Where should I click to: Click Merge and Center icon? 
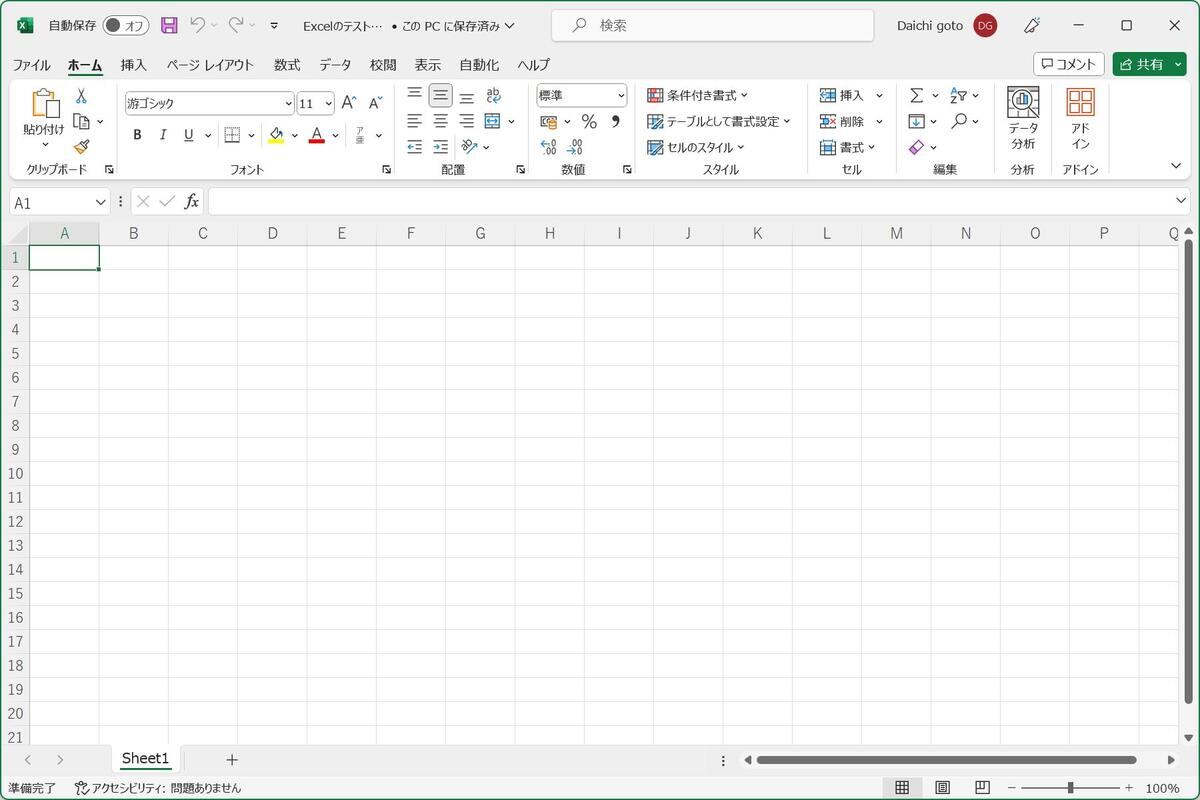(492, 121)
